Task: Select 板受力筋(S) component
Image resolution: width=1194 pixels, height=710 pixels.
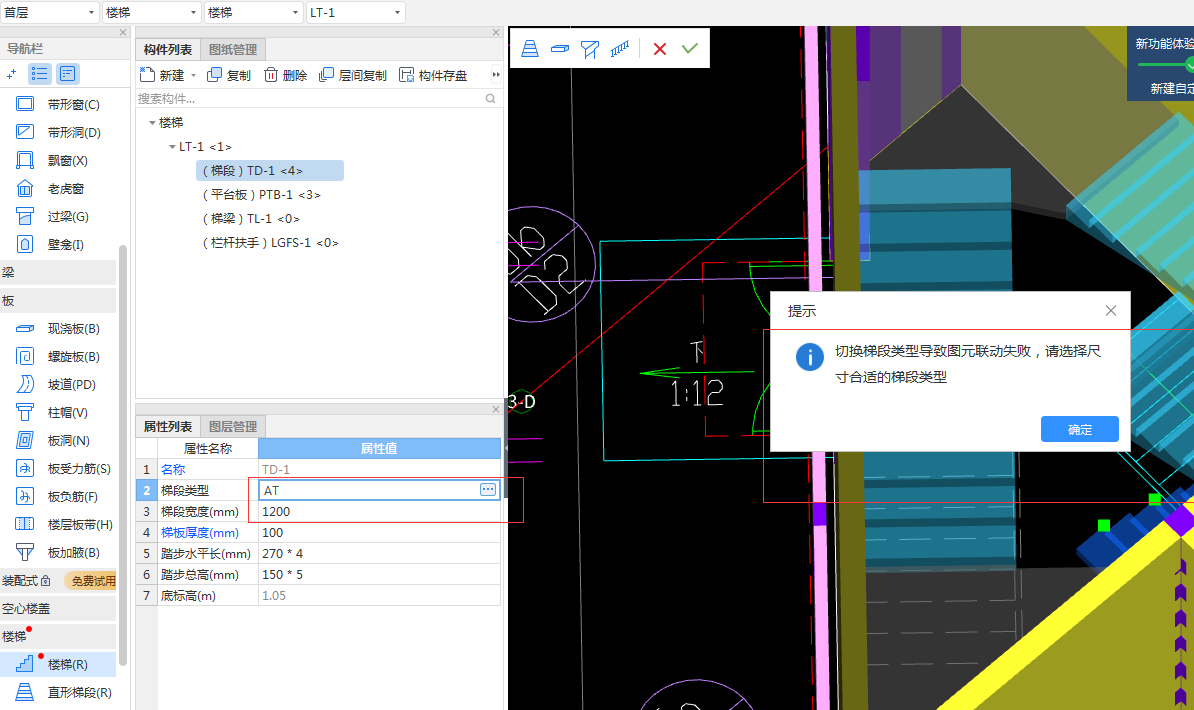Action: point(63,469)
